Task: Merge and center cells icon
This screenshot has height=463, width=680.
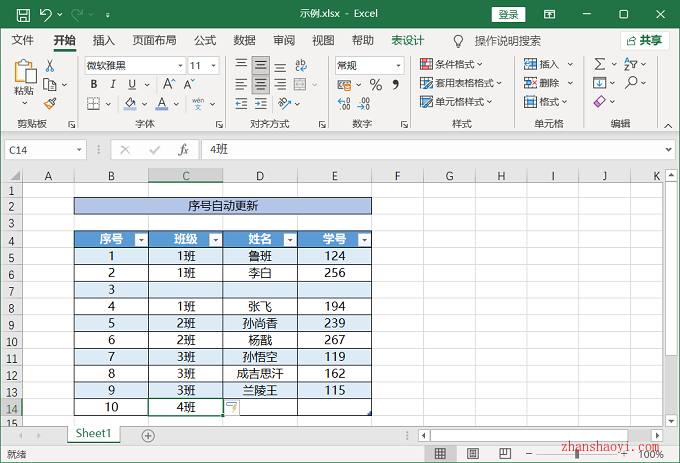Action: click(300, 84)
